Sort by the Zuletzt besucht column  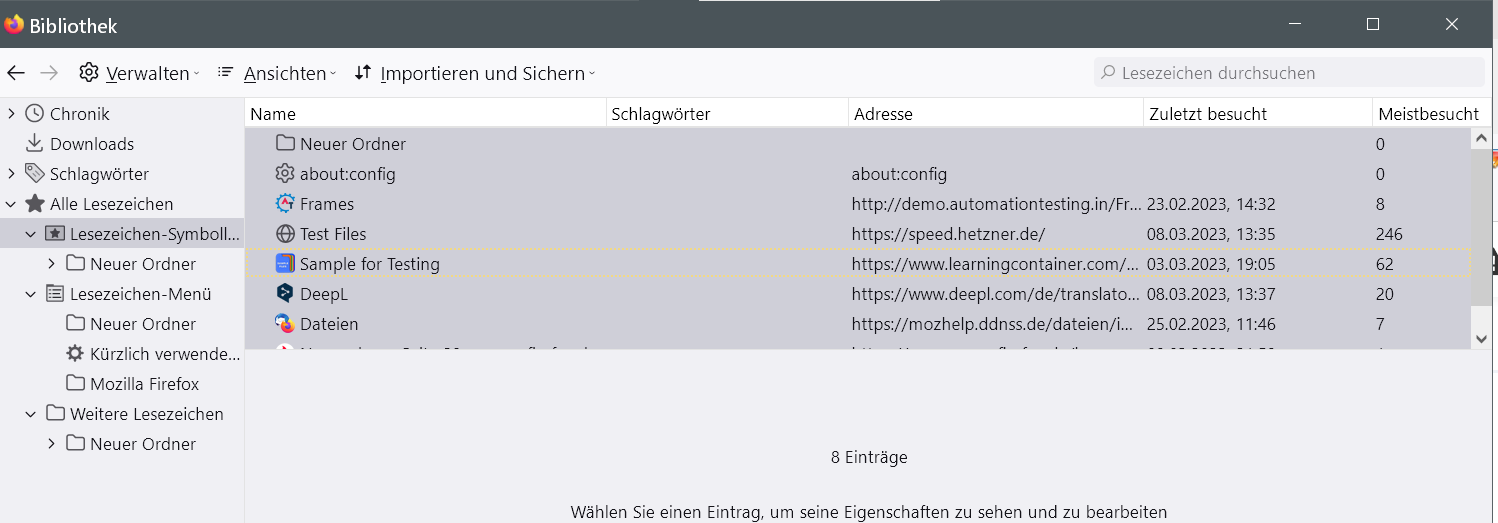[x=1208, y=114]
